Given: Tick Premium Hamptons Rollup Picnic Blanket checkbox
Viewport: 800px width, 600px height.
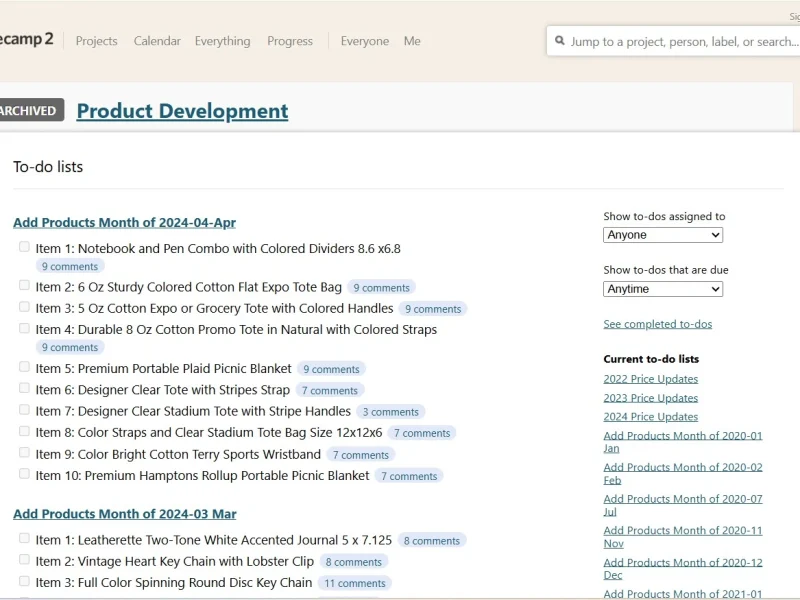Looking at the screenshot, I should point(24,474).
